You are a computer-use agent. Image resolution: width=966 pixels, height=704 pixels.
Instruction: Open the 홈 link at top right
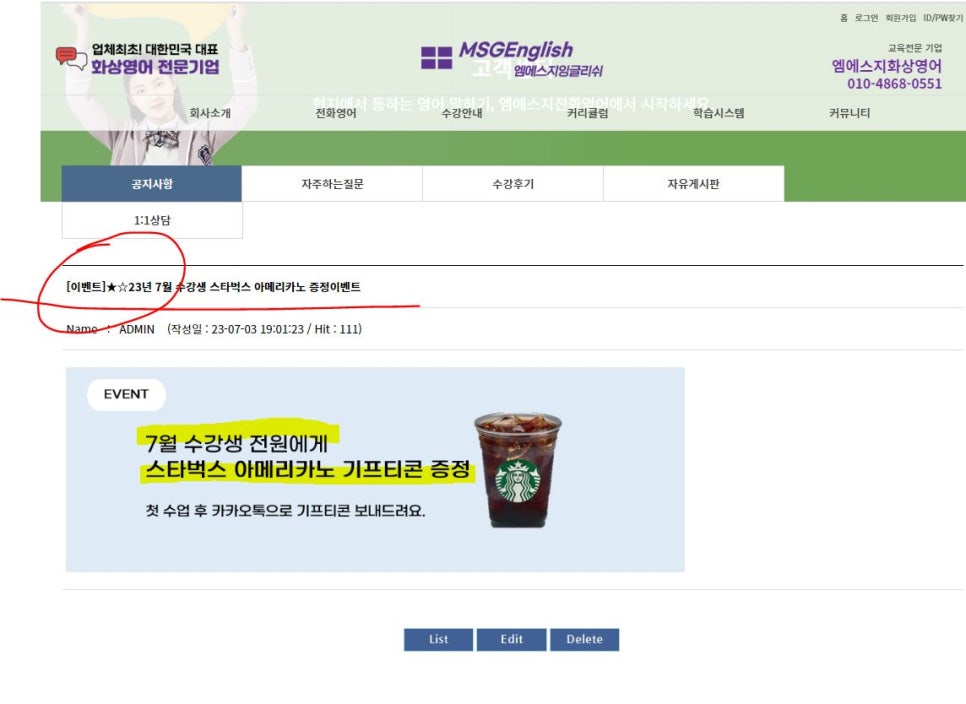843,18
